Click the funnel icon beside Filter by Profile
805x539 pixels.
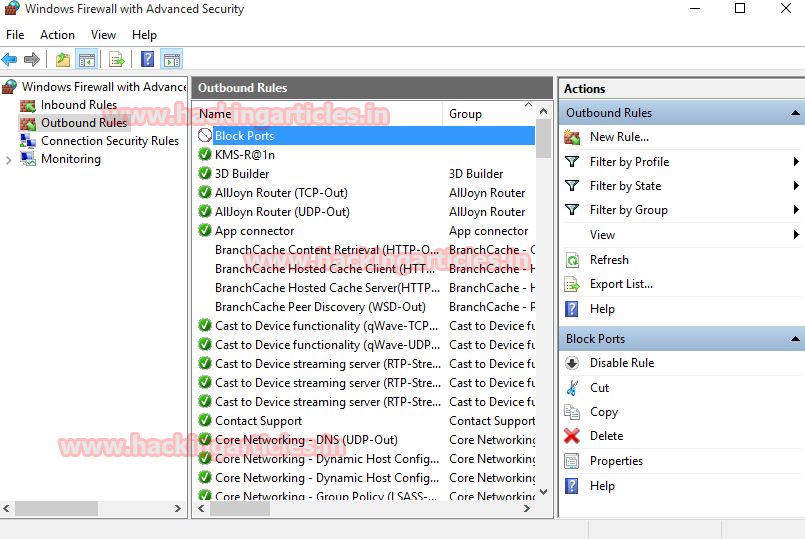[572, 162]
